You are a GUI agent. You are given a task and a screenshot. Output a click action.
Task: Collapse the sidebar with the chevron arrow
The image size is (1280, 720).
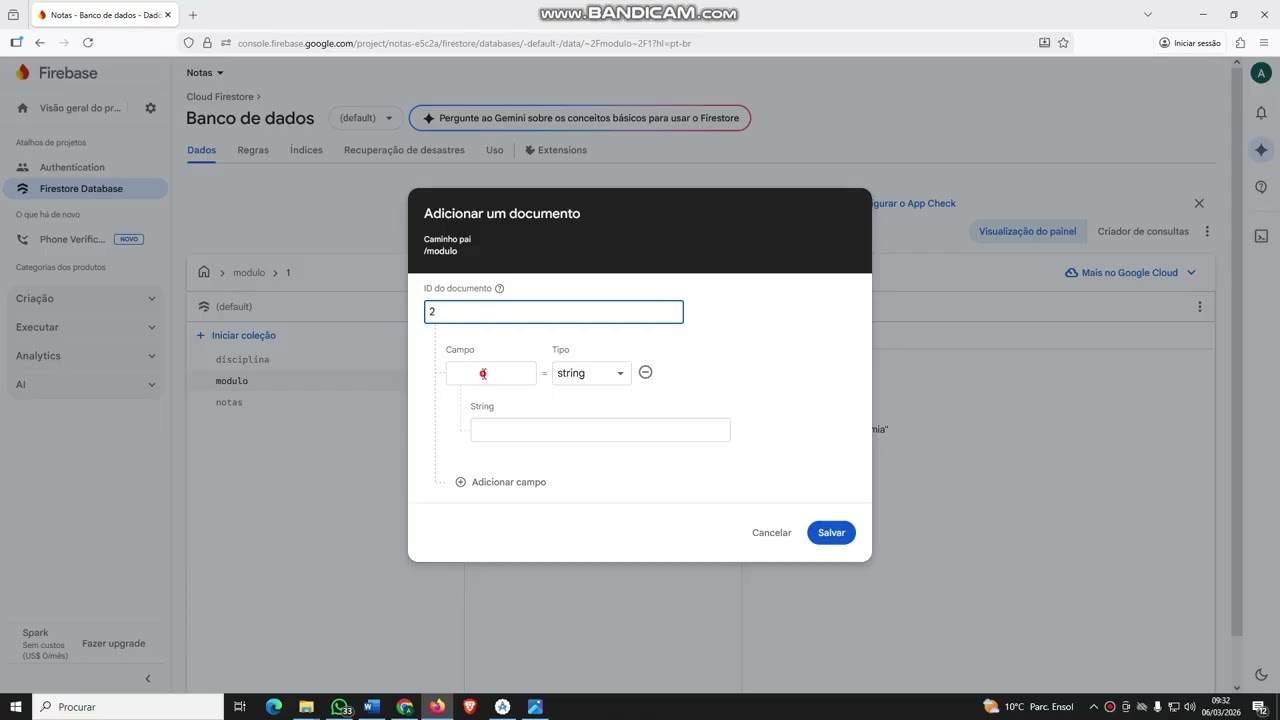pos(148,679)
